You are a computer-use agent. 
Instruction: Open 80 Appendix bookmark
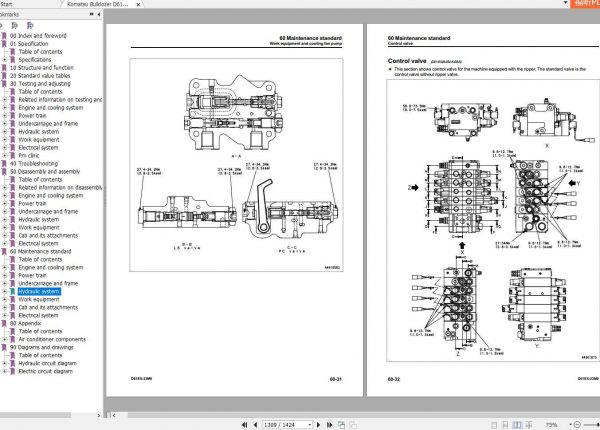click(26, 324)
